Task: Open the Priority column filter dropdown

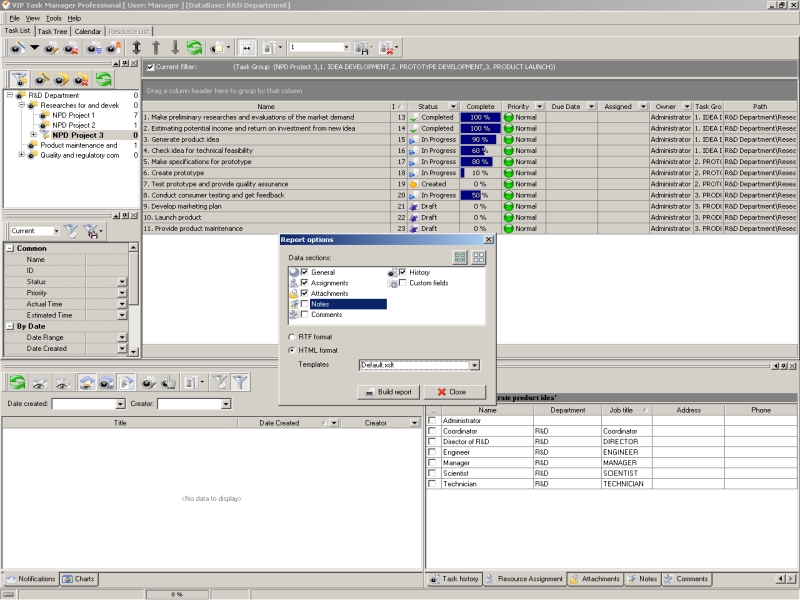Action: pos(540,107)
